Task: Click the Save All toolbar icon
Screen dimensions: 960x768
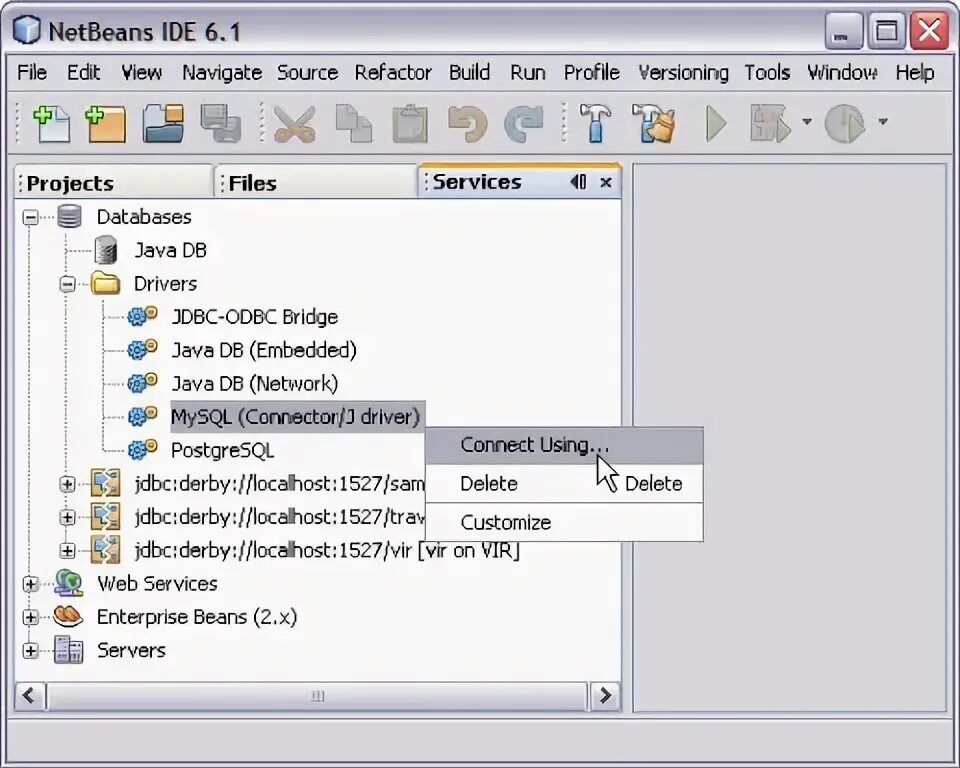Action: tap(221, 123)
